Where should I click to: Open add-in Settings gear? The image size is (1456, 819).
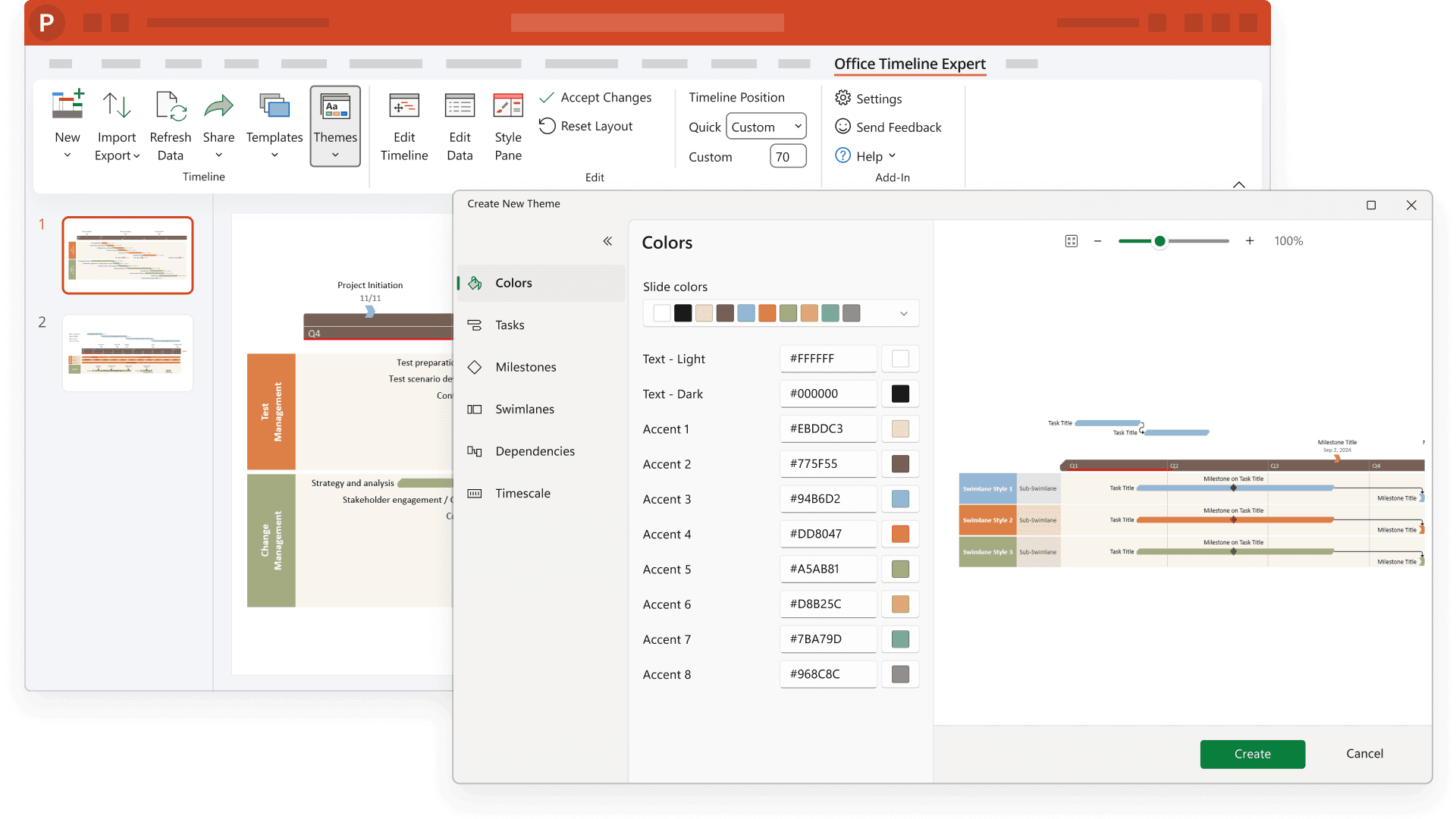click(843, 98)
